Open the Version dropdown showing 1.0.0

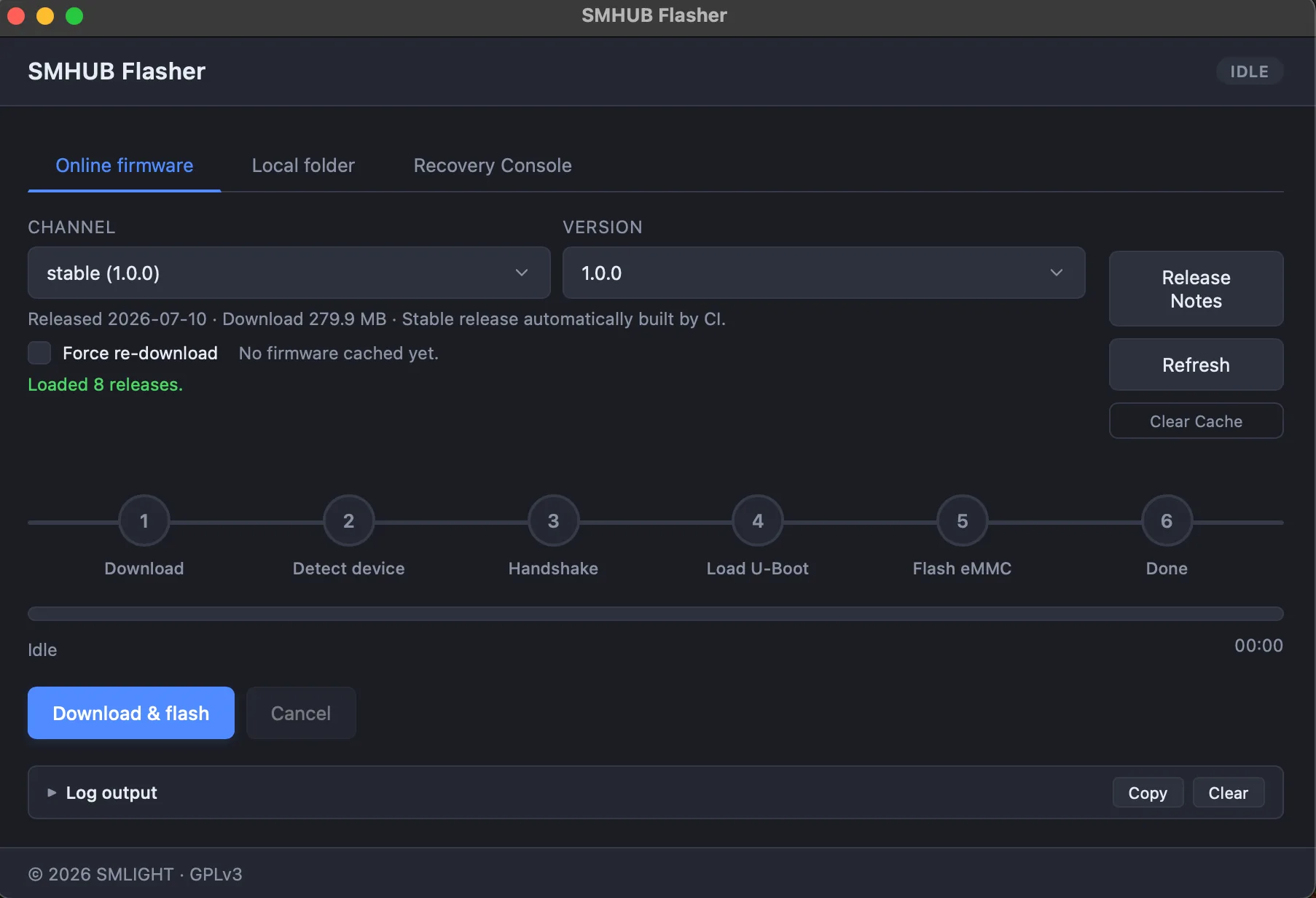tap(823, 273)
